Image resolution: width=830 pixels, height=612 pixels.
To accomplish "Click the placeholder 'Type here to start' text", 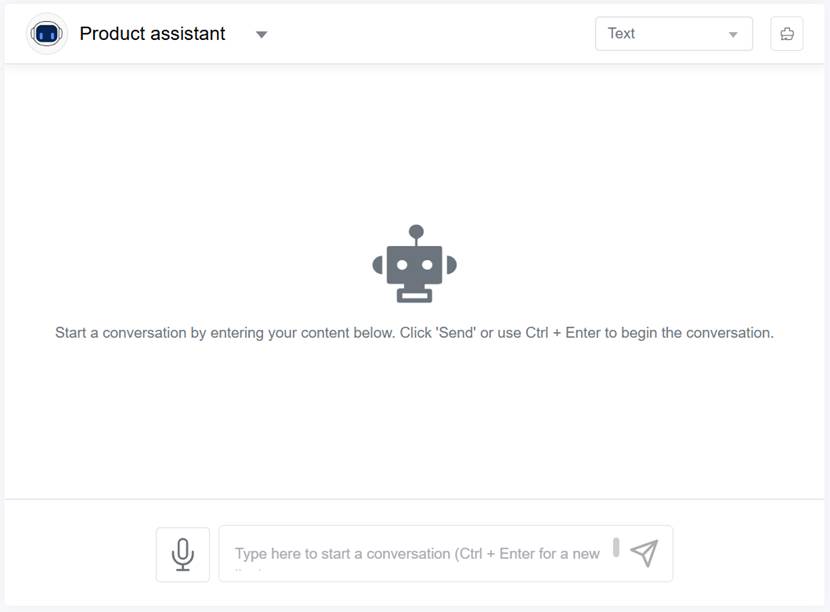I will 417,553.
